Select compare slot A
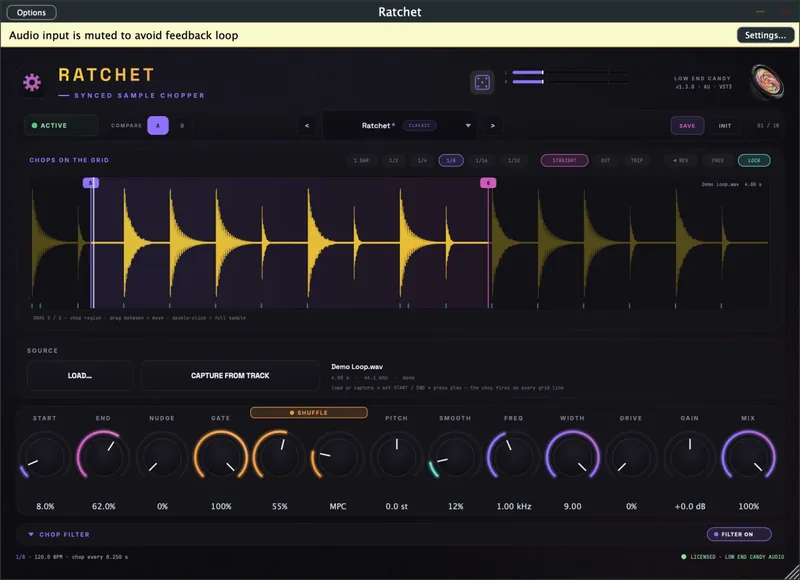 tap(158, 125)
